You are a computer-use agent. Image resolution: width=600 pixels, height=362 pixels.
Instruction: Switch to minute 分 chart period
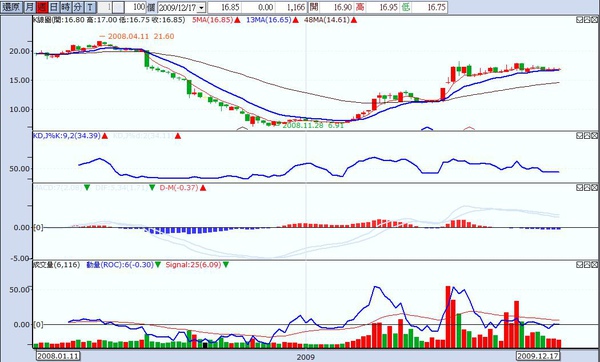[x=78, y=7]
